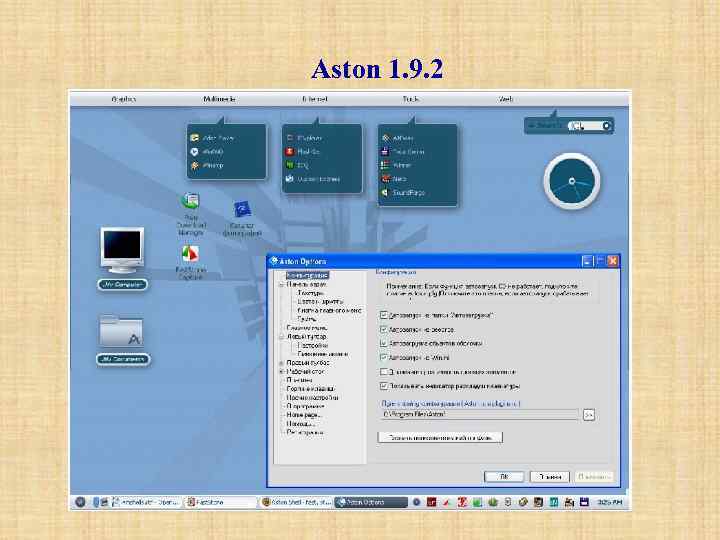Launch SoundForge from the Tools popup
The height and width of the screenshot is (540, 720).
point(403,193)
